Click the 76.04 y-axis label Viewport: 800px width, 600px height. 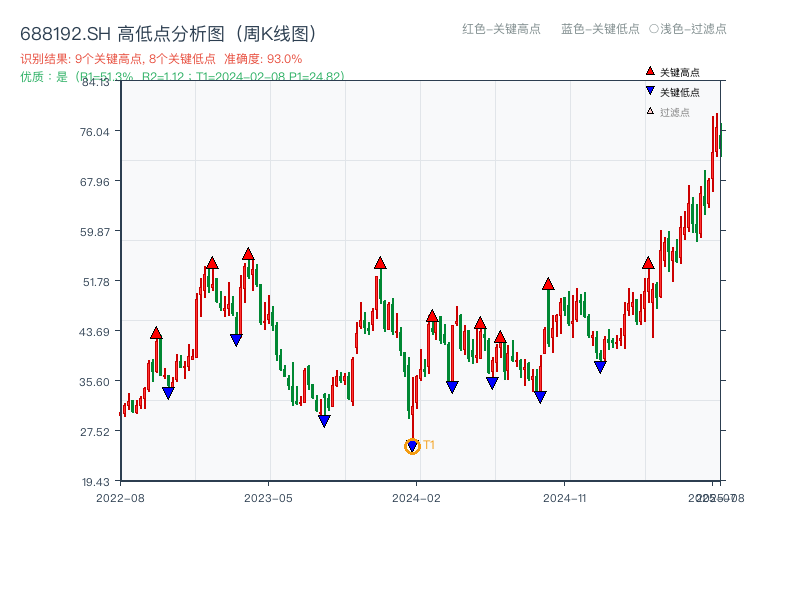(94, 132)
